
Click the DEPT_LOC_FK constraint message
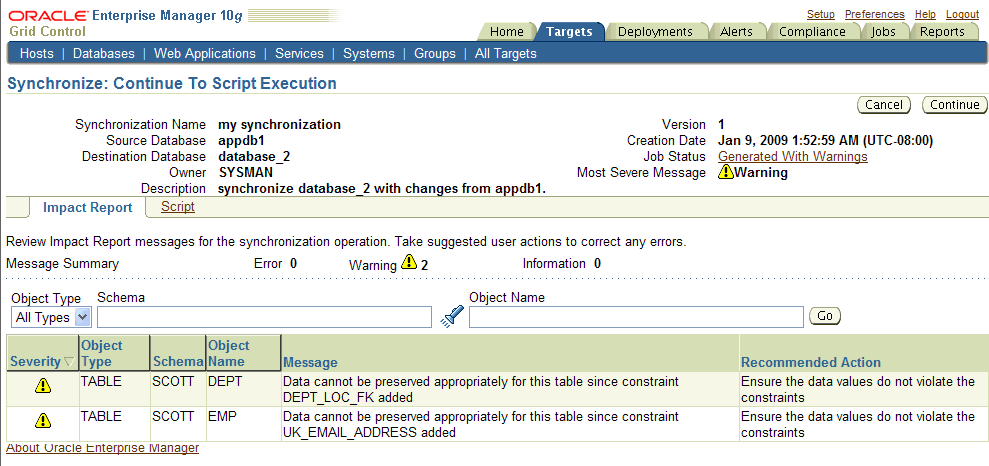coord(481,389)
